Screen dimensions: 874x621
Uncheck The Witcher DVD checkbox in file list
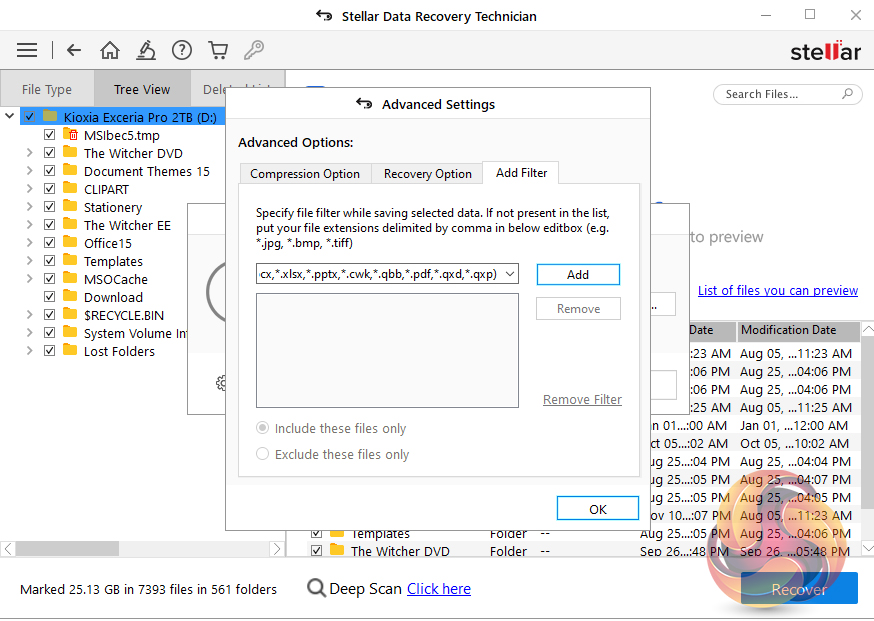(316, 551)
